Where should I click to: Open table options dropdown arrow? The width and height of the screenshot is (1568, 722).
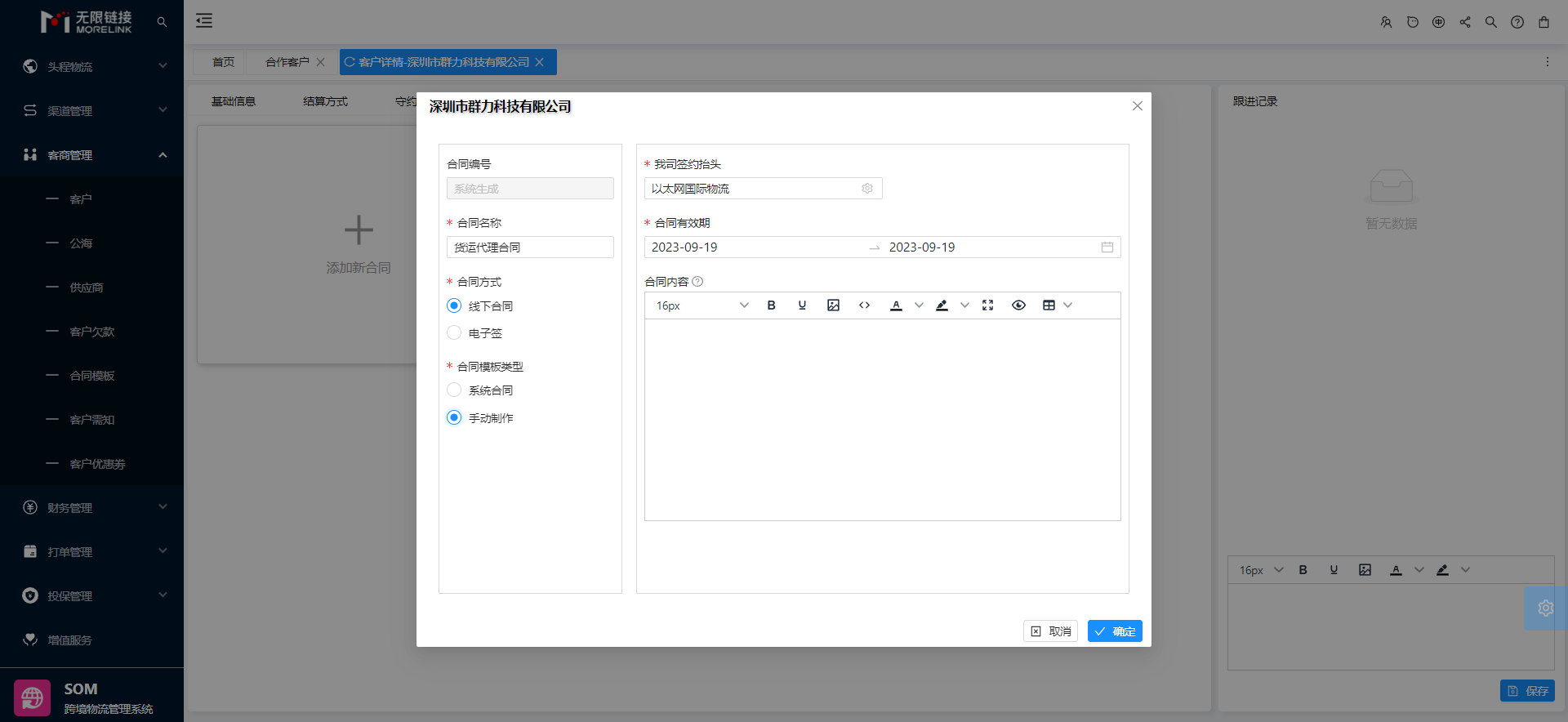1067,305
